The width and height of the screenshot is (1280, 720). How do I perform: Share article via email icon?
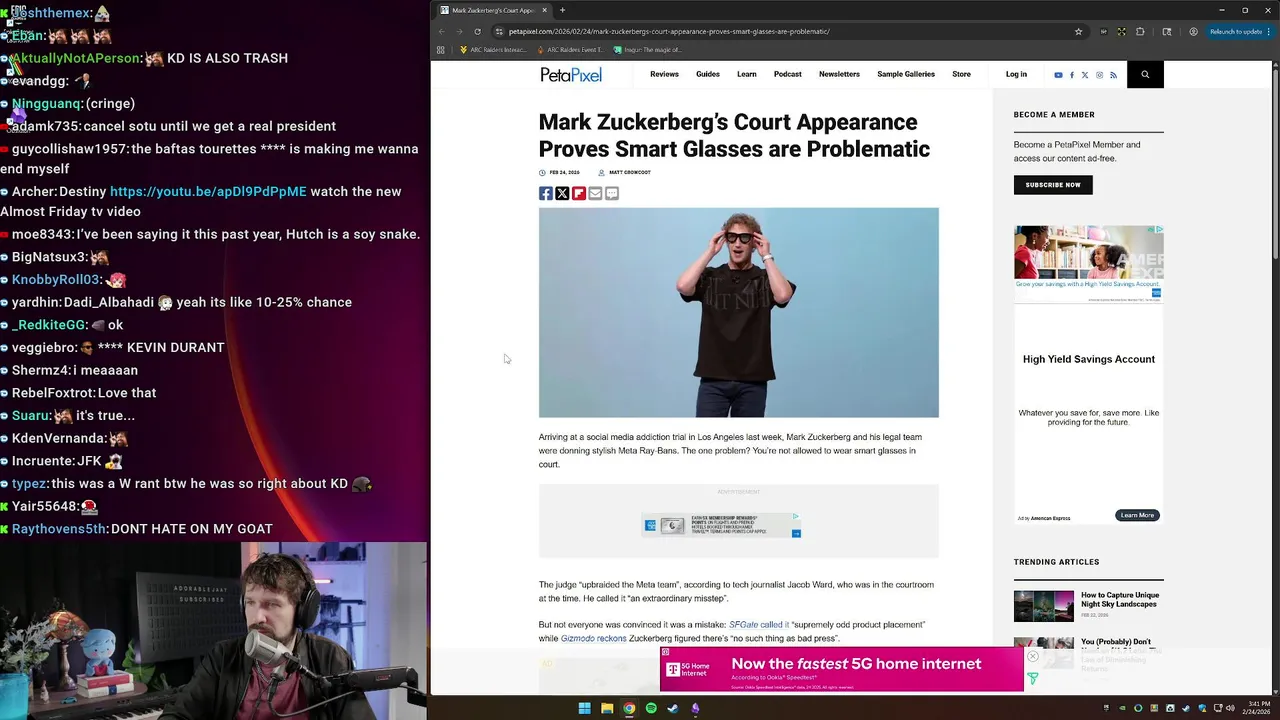pyautogui.click(x=595, y=193)
